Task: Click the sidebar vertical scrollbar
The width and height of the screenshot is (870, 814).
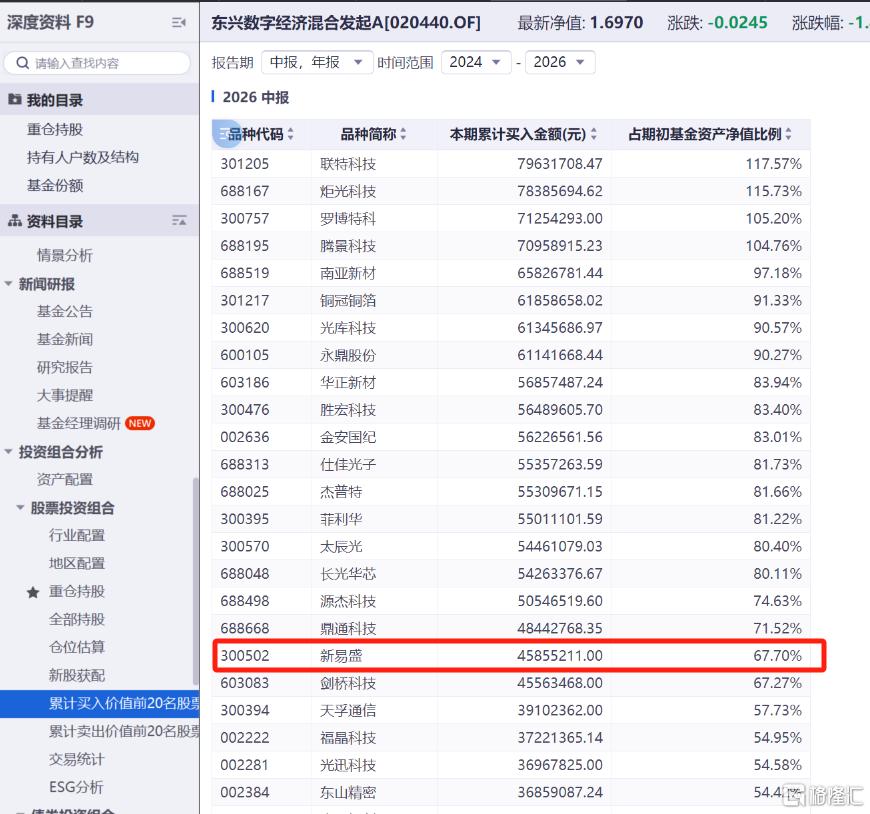Action: (195, 581)
